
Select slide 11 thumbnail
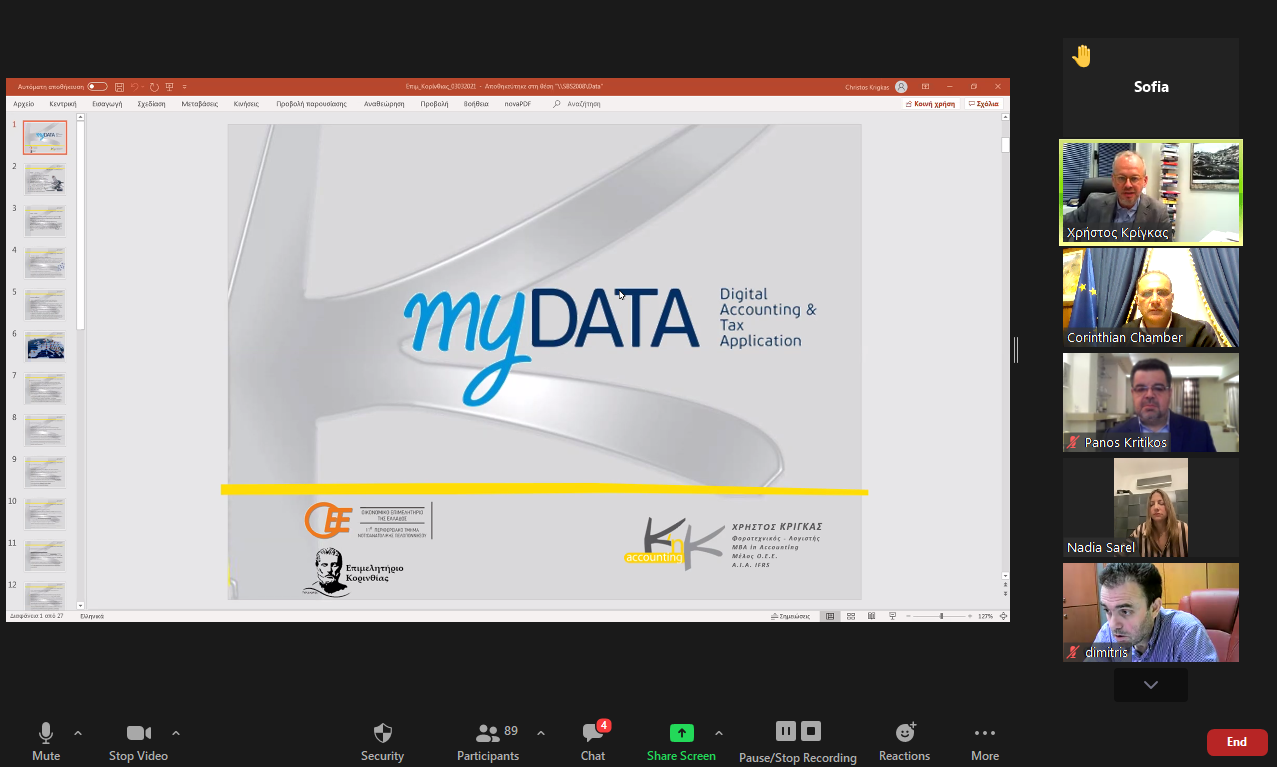point(45,556)
